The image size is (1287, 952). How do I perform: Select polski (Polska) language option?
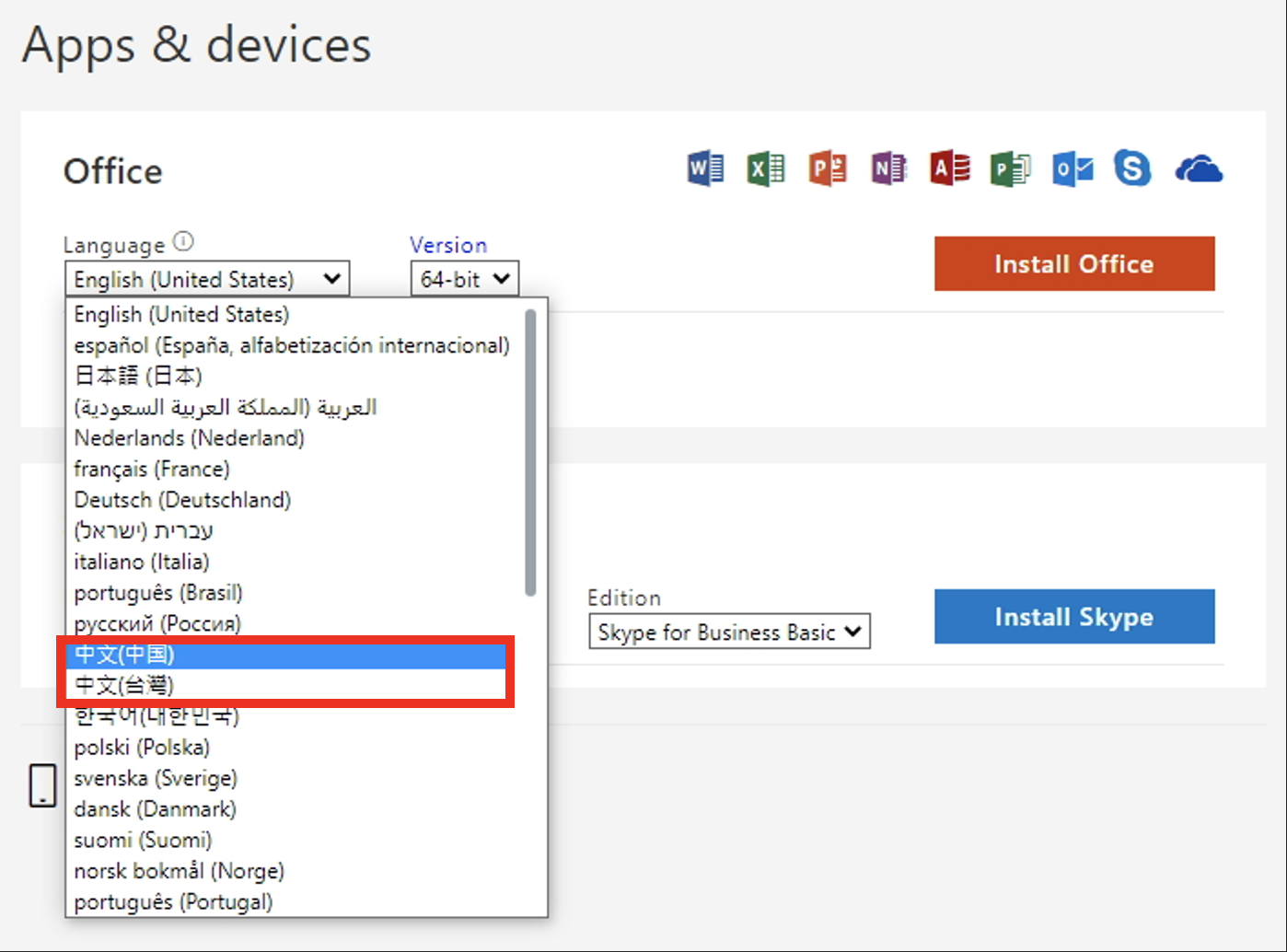tap(295, 747)
